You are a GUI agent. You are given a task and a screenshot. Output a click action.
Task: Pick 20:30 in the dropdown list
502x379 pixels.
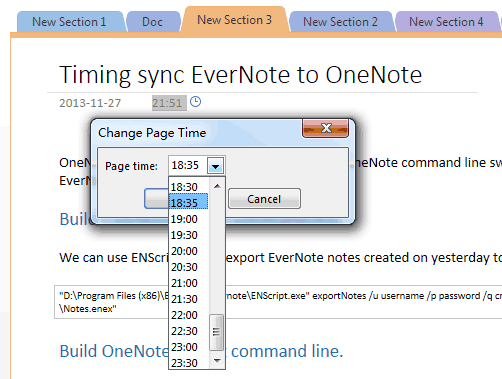189,267
